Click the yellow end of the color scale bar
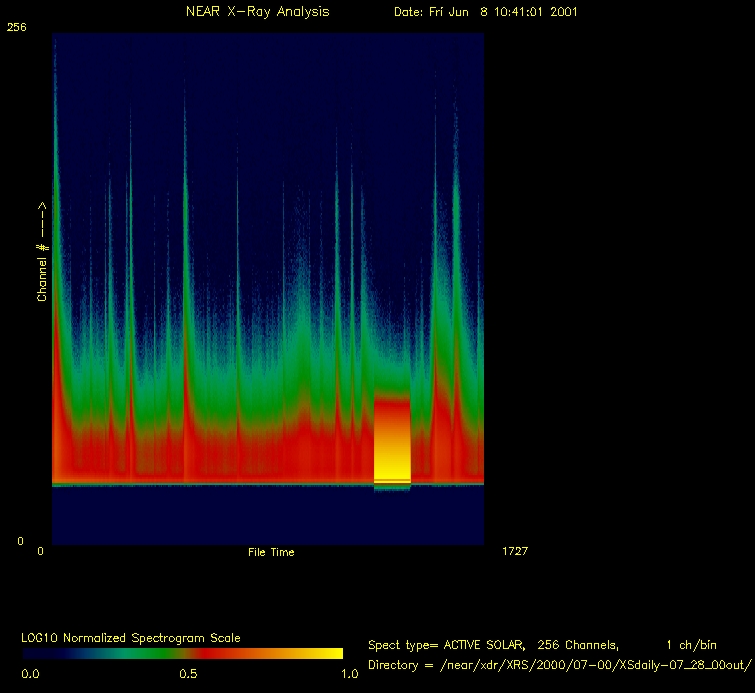 [325, 653]
